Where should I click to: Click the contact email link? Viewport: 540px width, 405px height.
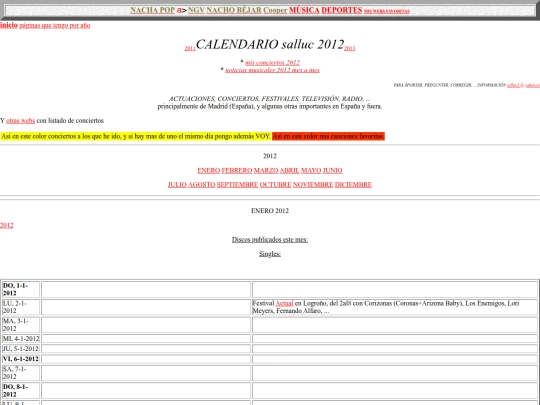tap(523, 85)
